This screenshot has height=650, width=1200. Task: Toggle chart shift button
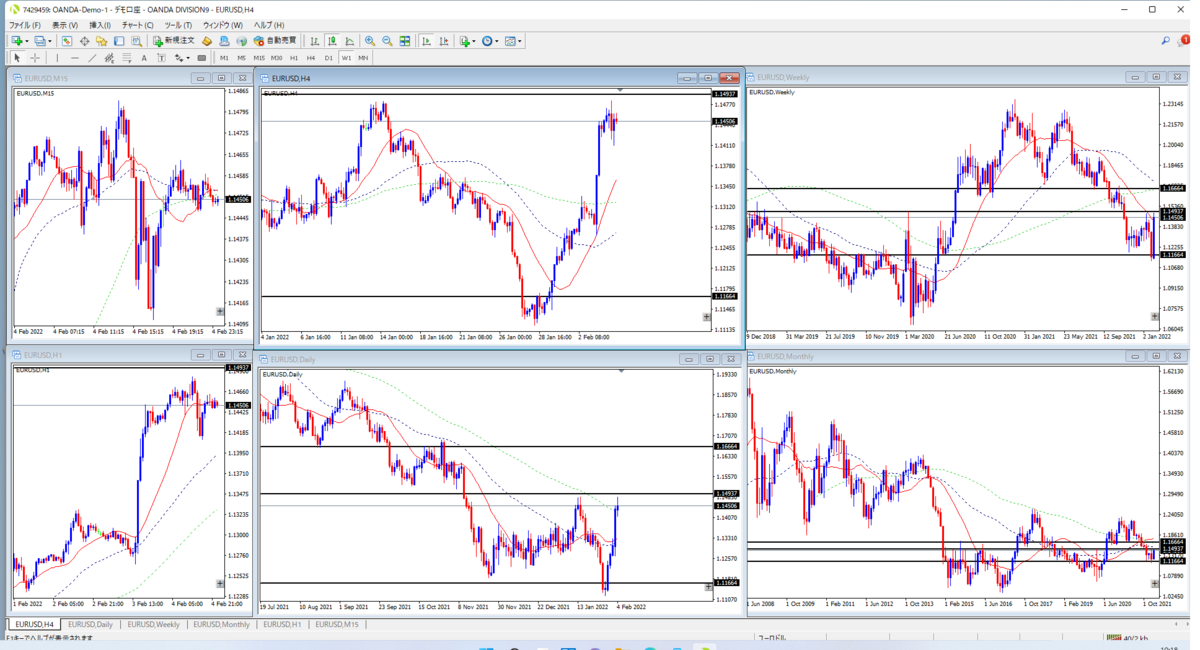click(x=443, y=41)
